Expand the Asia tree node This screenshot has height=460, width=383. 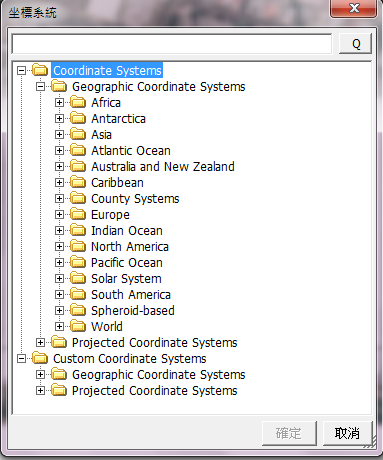tap(59, 134)
